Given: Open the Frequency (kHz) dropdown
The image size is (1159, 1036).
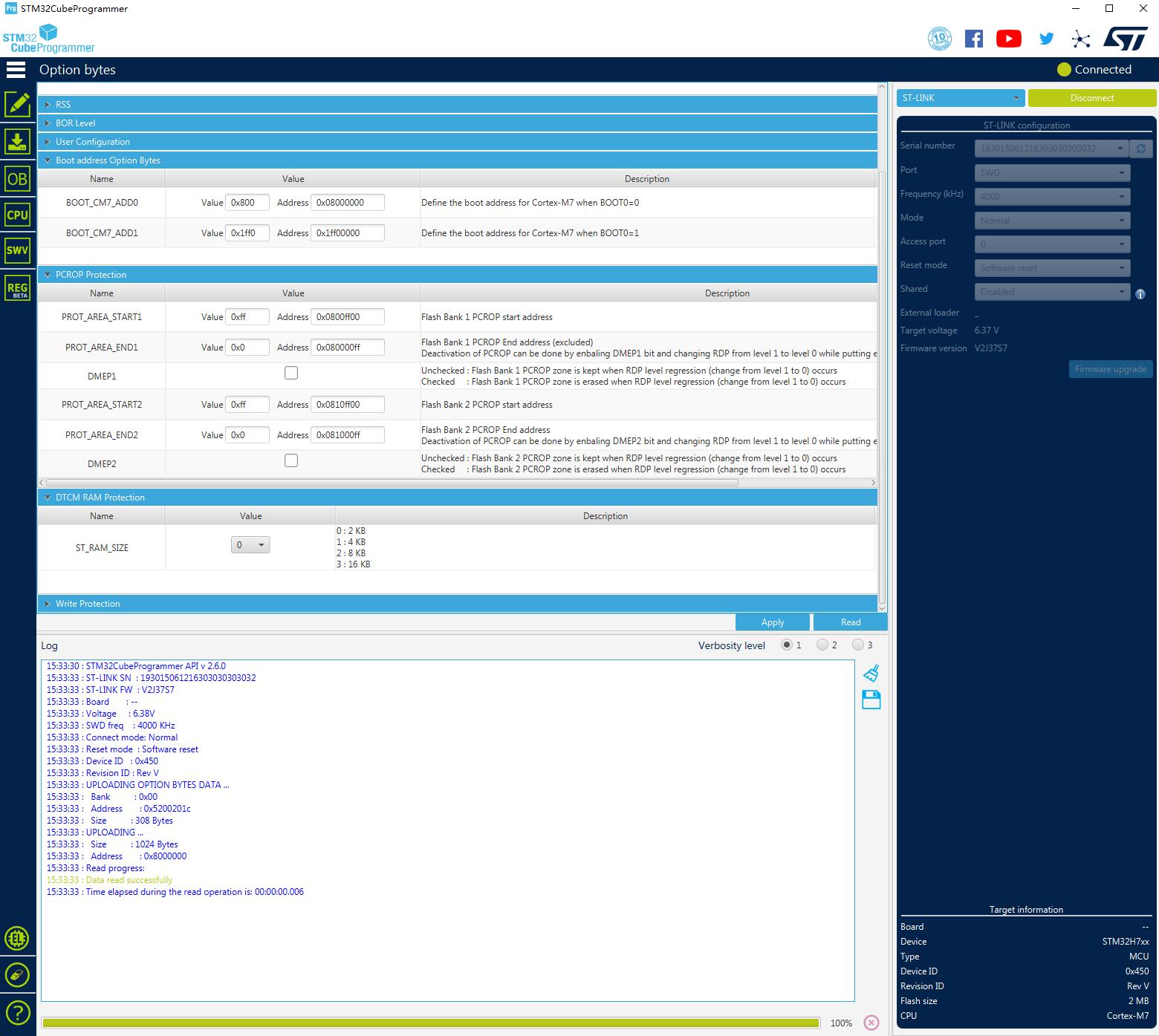Looking at the screenshot, I should click(1052, 197).
